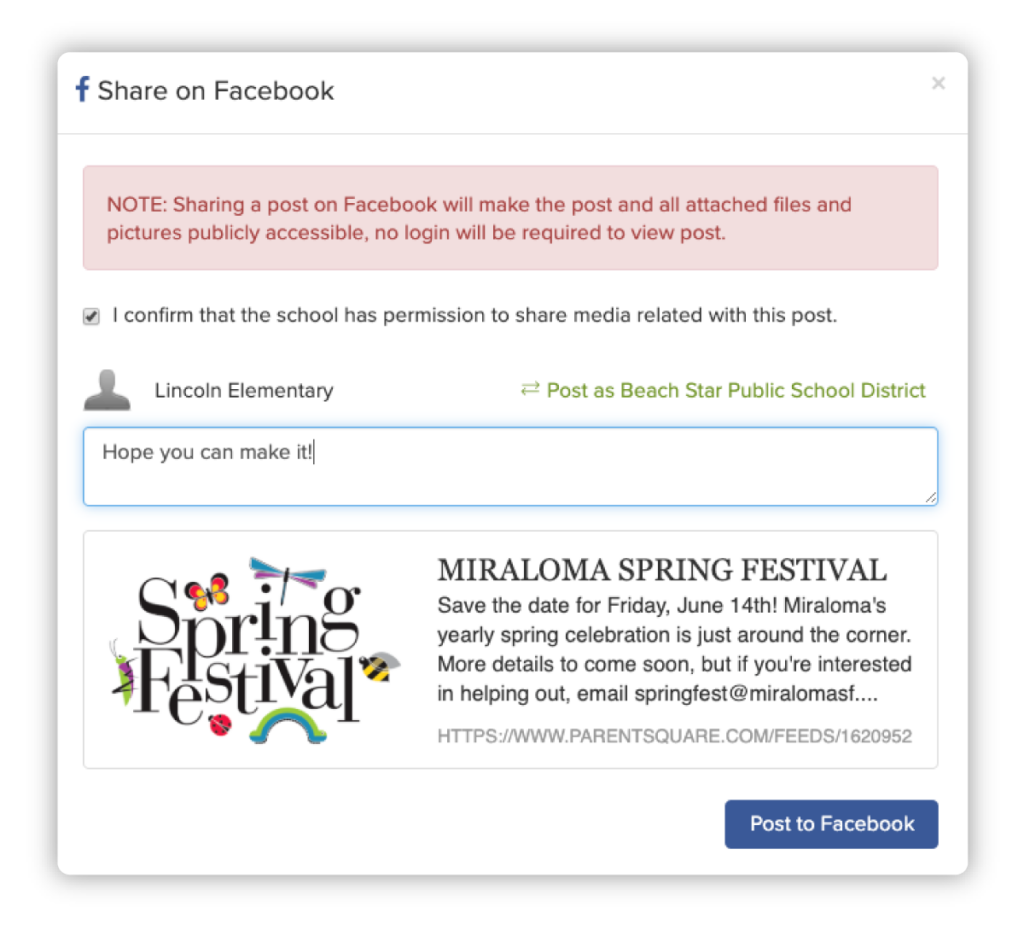The height and width of the screenshot is (936, 1024).
Task: Click the bee graphic in festival logo
Action: tap(381, 666)
